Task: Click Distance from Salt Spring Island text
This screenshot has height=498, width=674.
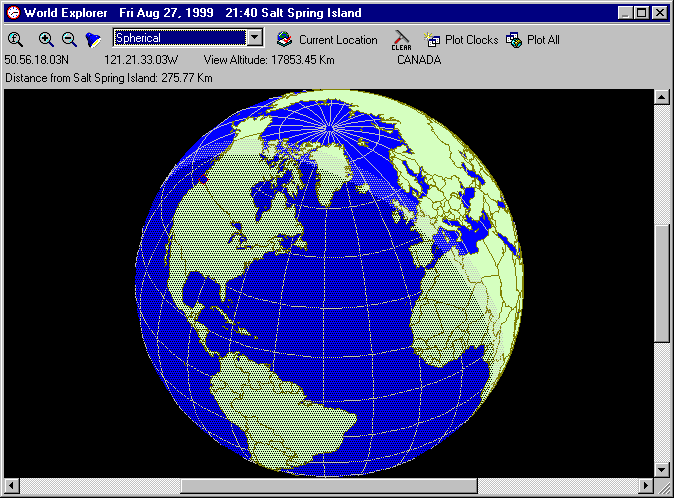Action: point(109,78)
